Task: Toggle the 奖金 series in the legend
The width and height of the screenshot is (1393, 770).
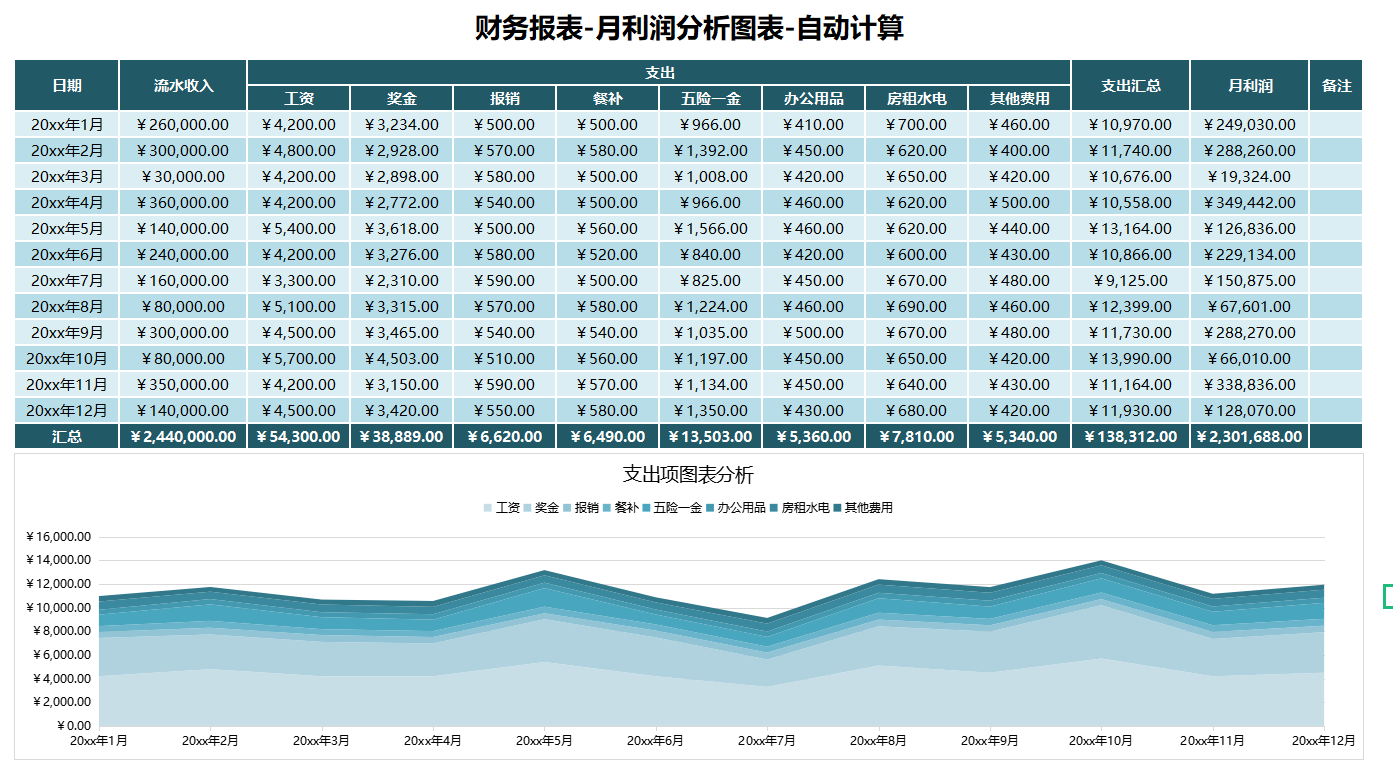Action: click(x=545, y=507)
